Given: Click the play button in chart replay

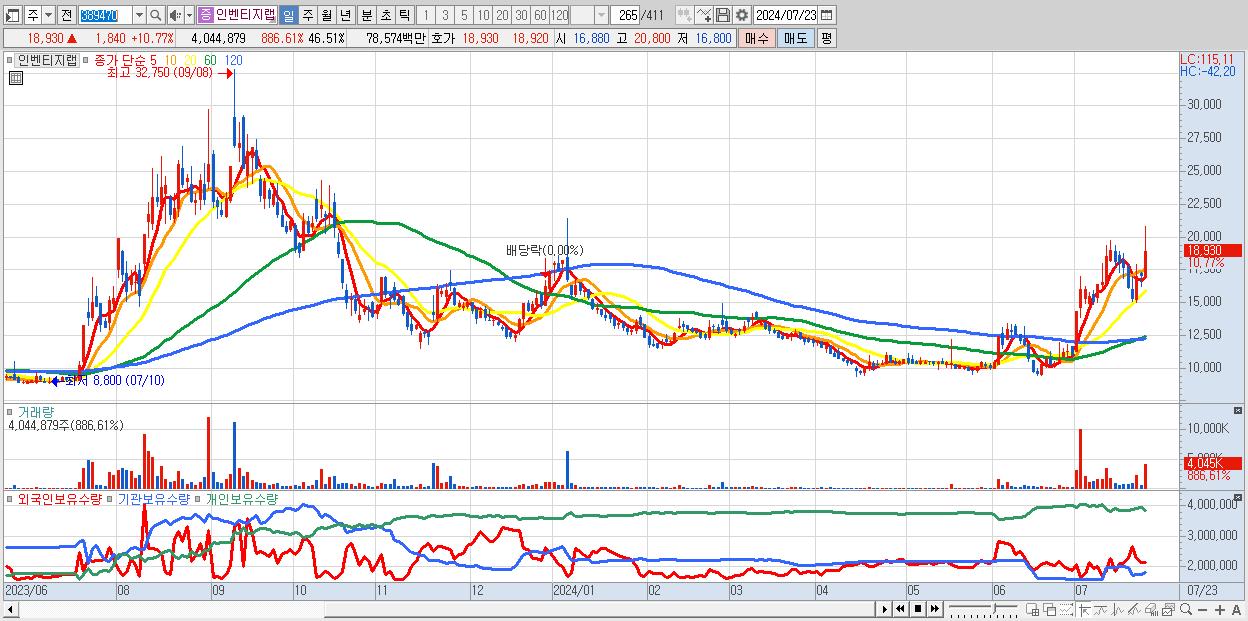Looking at the screenshot, I should click(x=885, y=609).
